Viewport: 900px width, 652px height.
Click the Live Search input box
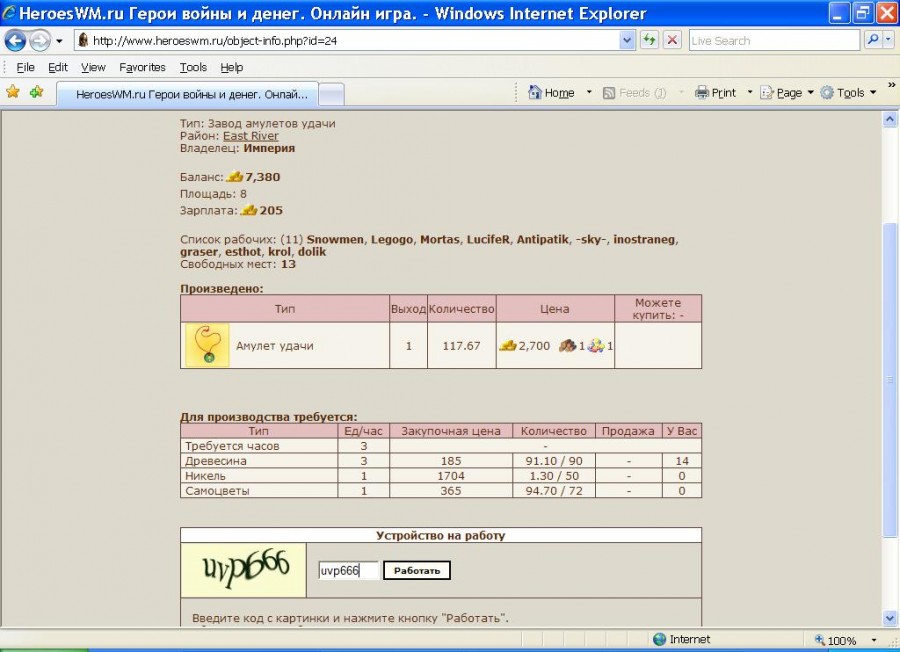tap(774, 41)
